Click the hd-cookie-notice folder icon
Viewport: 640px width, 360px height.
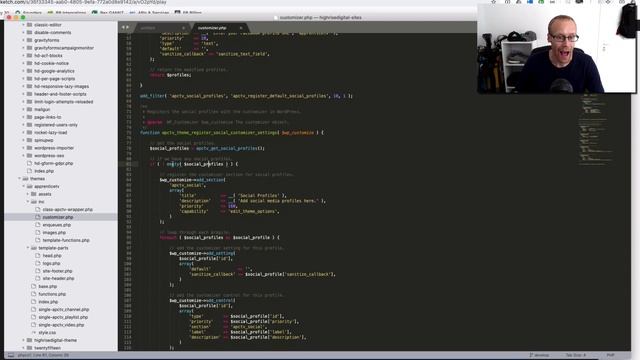pyautogui.click(x=29, y=63)
